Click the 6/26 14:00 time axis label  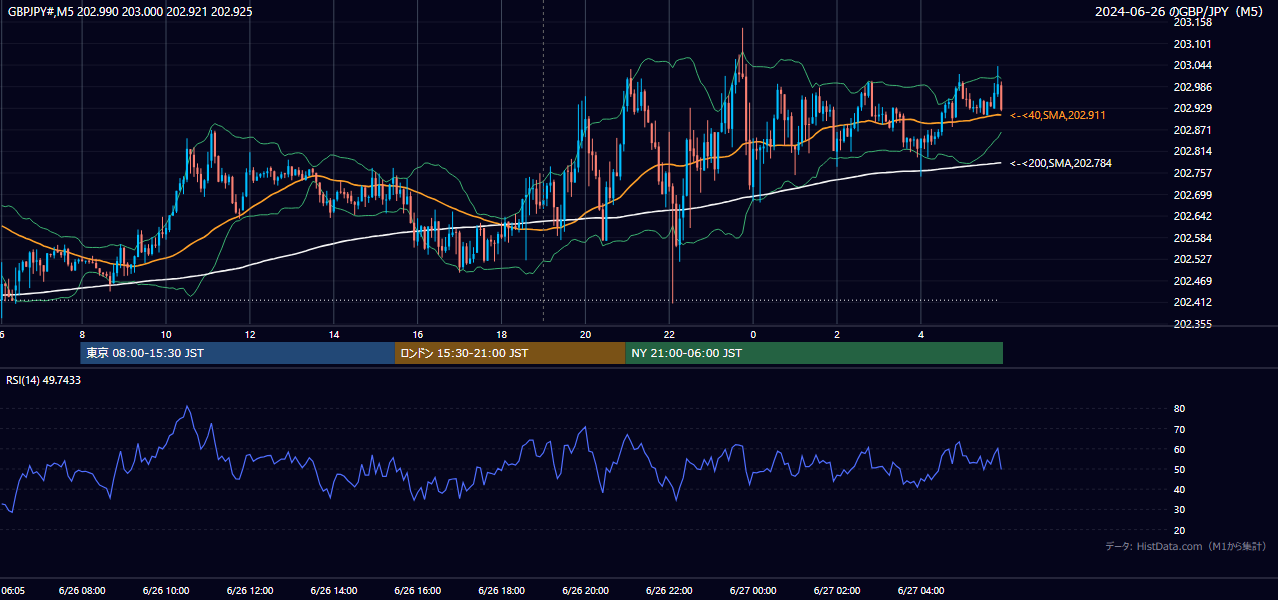[334, 591]
